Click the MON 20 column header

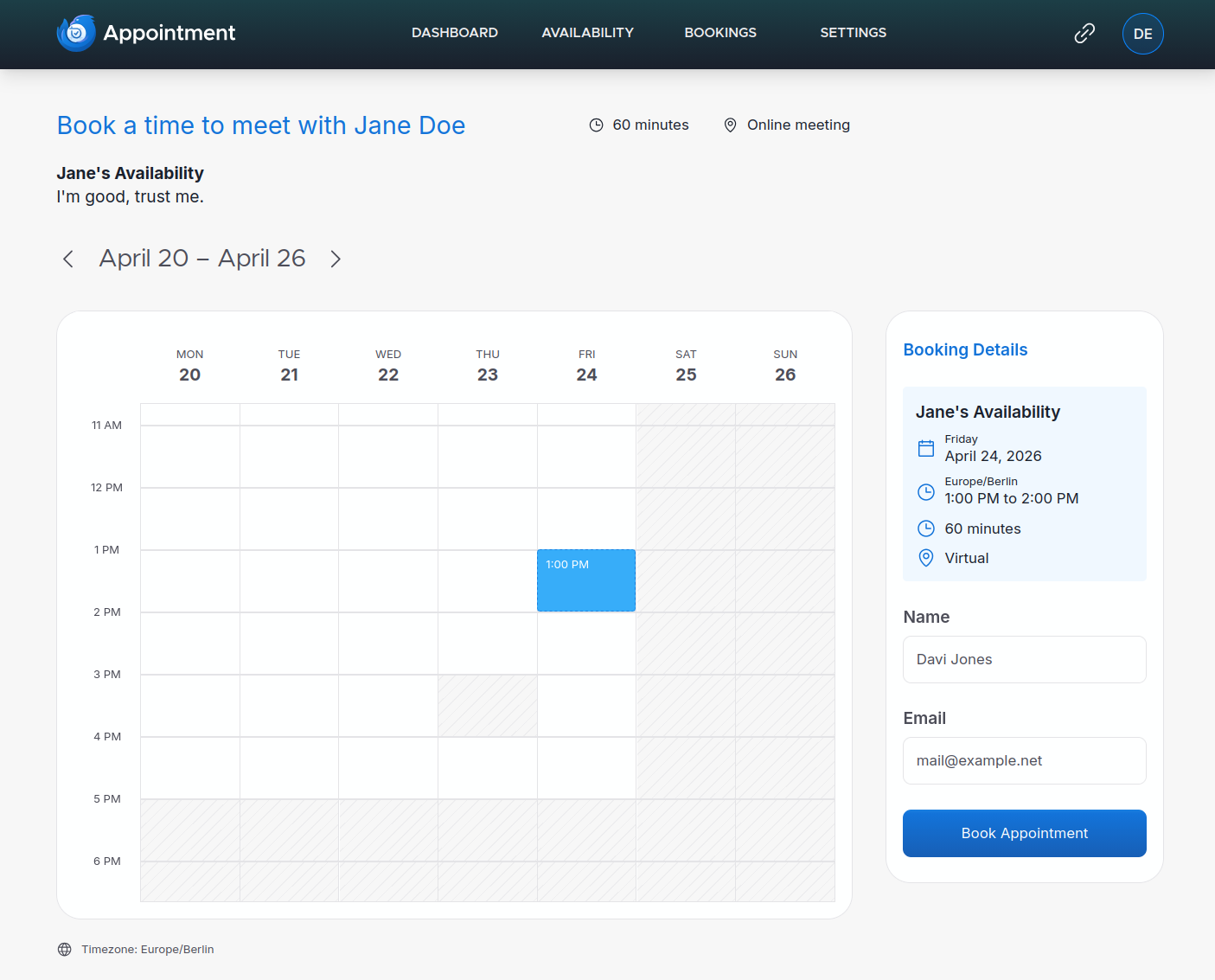tap(190, 365)
